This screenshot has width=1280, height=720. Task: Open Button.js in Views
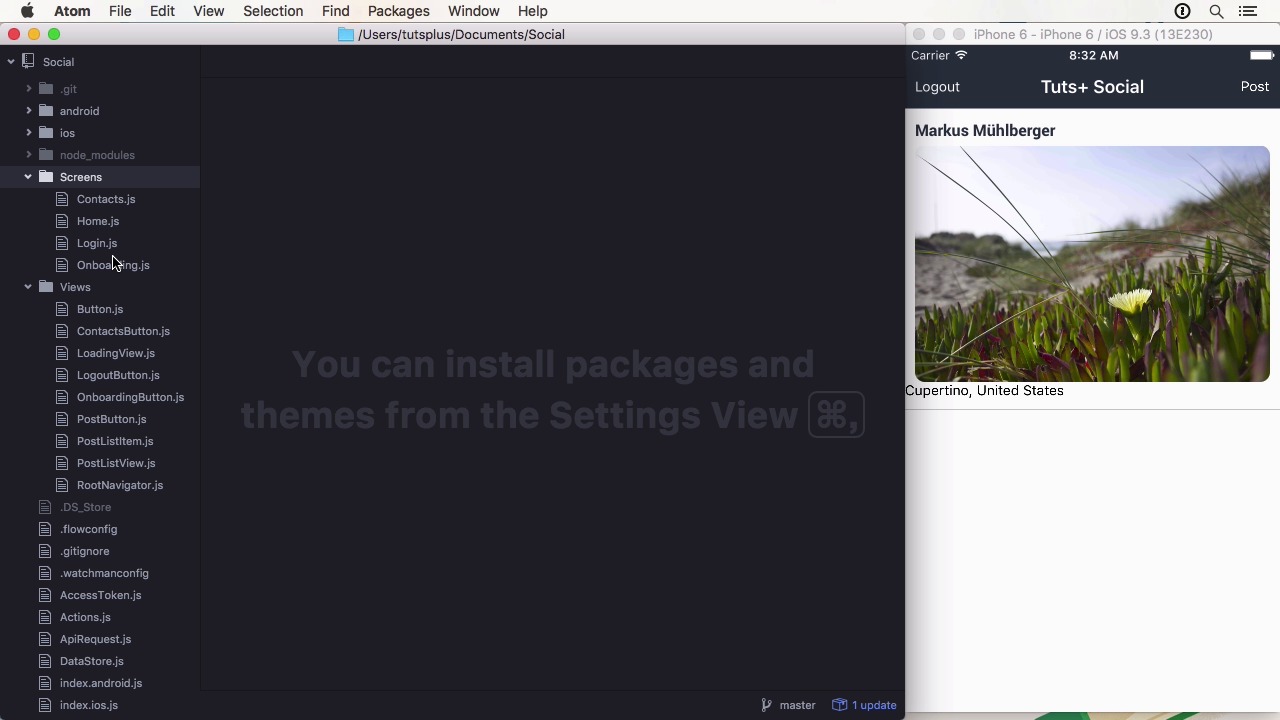(x=100, y=309)
